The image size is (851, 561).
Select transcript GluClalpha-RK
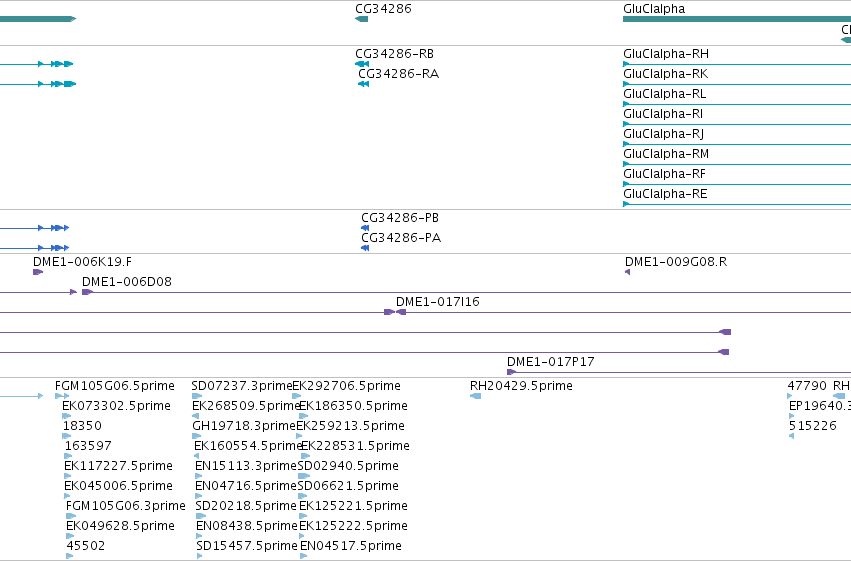click(x=665, y=74)
